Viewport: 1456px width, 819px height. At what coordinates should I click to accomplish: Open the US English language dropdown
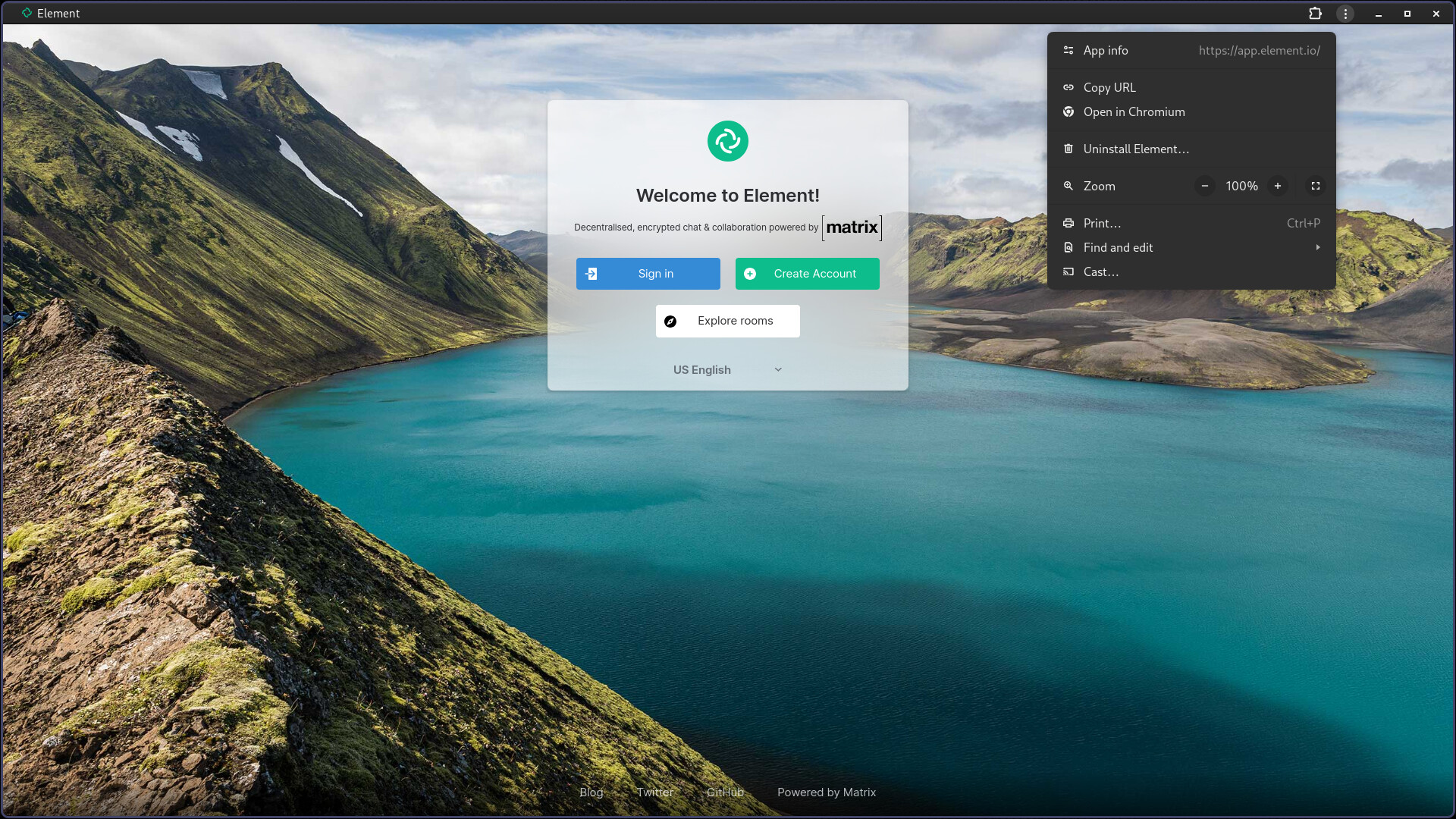pos(726,369)
